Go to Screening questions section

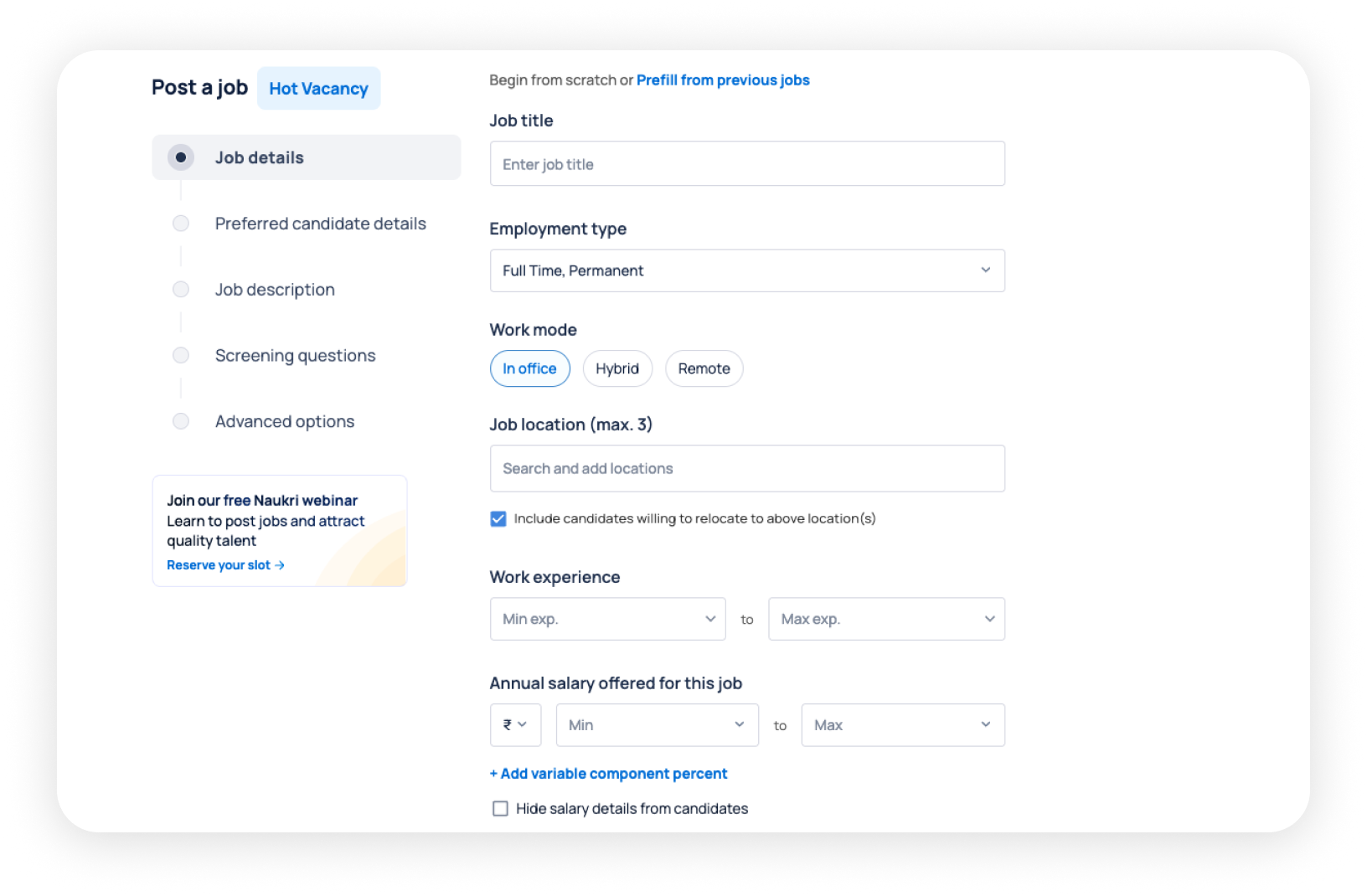[x=295, y=356]
